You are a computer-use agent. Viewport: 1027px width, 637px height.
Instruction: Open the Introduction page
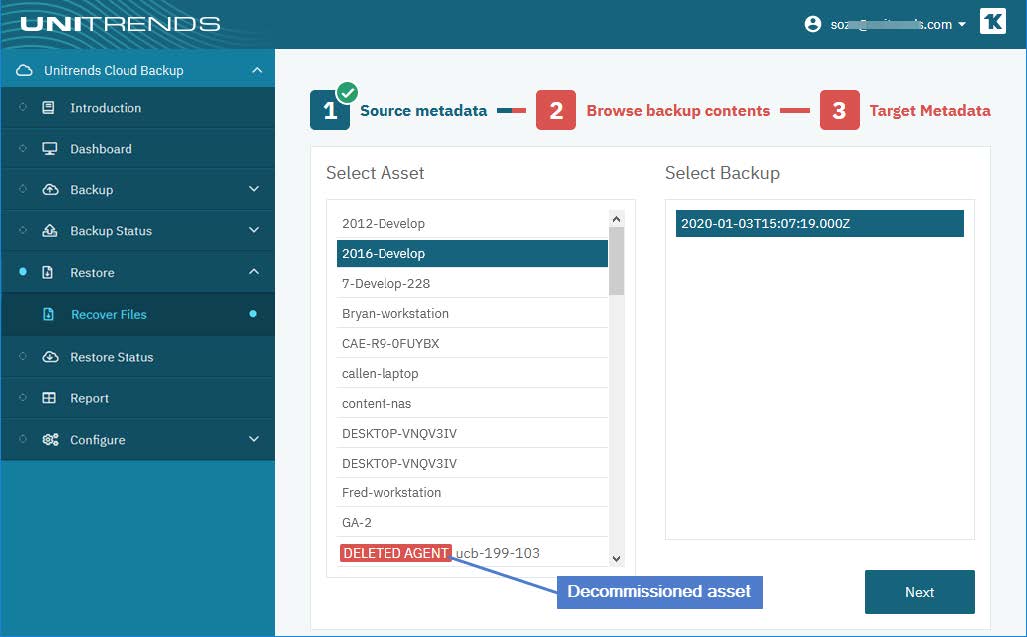[x=105, y=107]
